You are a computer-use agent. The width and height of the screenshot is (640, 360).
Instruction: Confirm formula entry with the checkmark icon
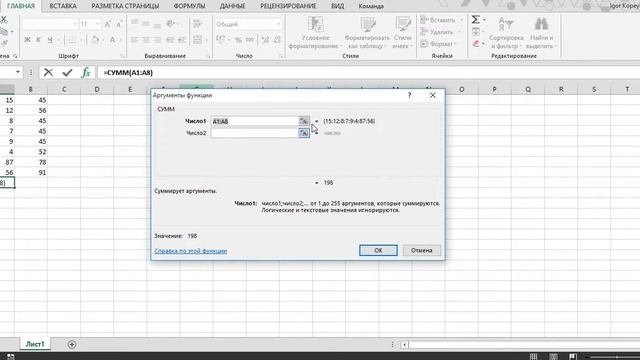(67, 73)
